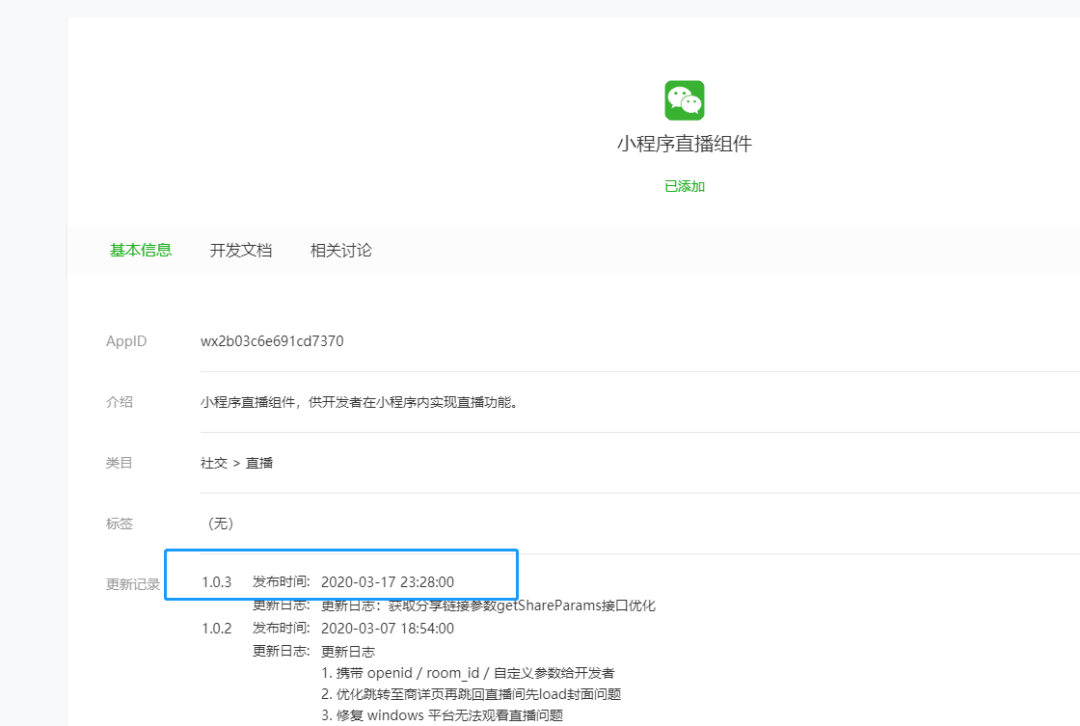Click changelog item 2 about load封面问题
This screenshot has height=726, width=1080.
[x=471, y=694]
